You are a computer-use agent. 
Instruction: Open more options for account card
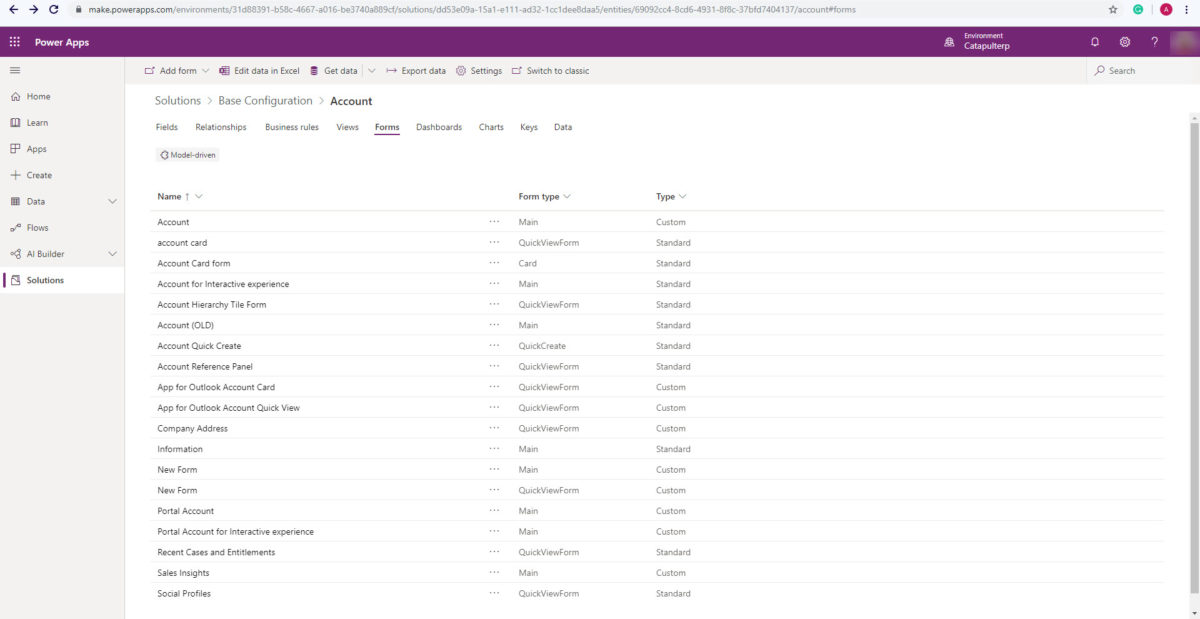tap(494, 243)
